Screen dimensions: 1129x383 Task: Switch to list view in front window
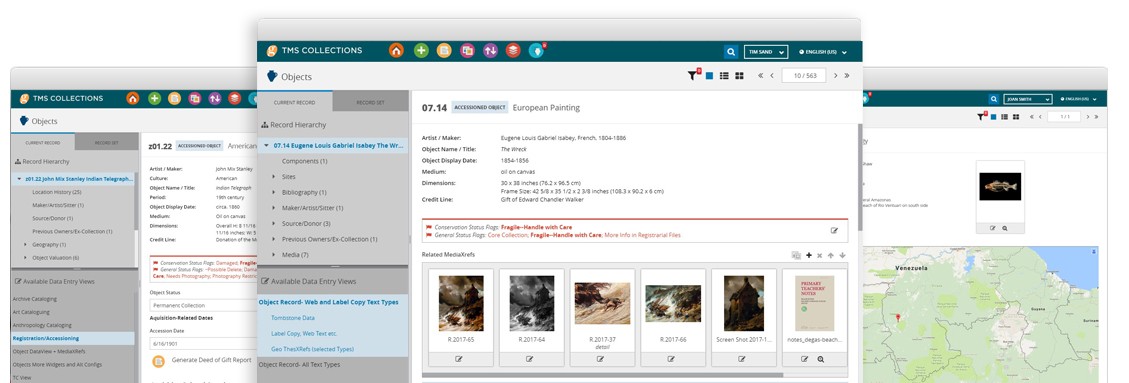point(724,76)
